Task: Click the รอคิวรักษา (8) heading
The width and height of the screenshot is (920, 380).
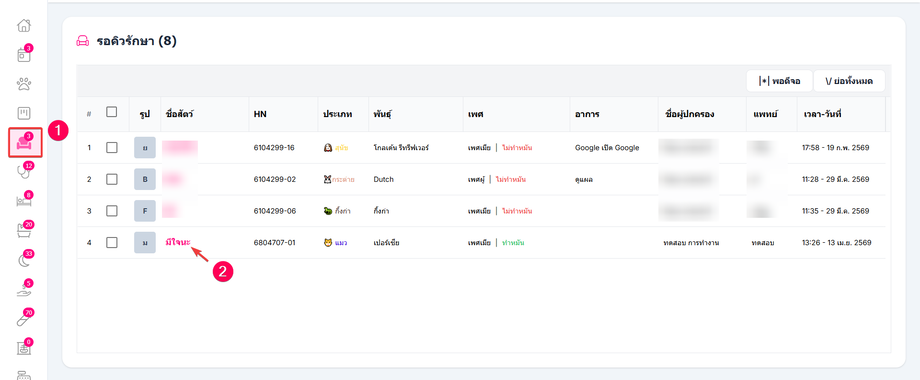Action: tap(137, 42)
